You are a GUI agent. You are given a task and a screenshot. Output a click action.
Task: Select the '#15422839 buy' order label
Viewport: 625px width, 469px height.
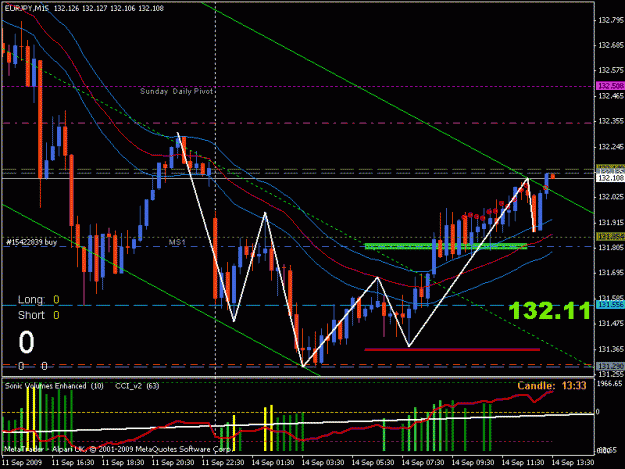(x=31, y=242)
